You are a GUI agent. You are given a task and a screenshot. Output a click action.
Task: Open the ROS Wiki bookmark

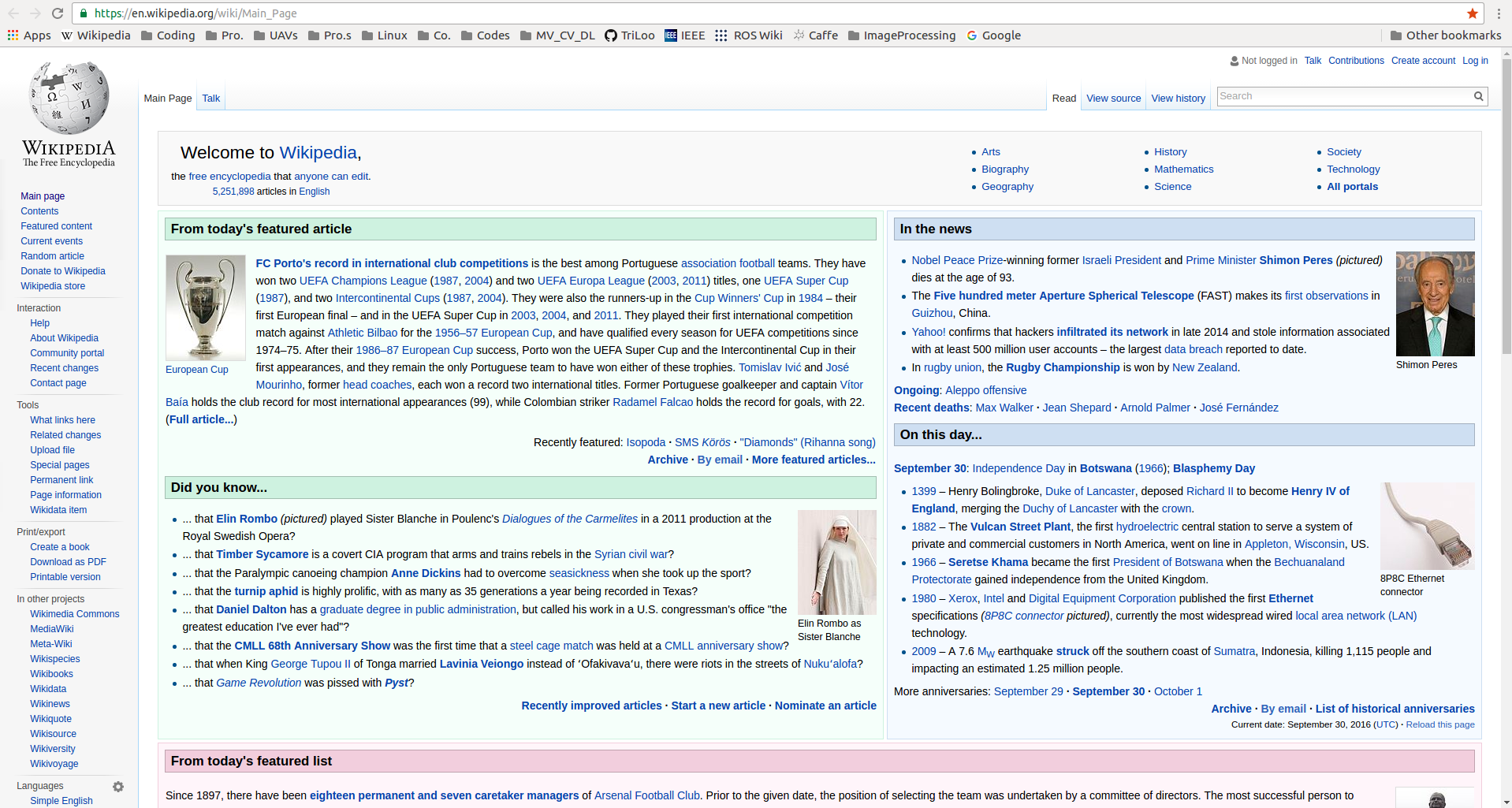tap(749, 35)
